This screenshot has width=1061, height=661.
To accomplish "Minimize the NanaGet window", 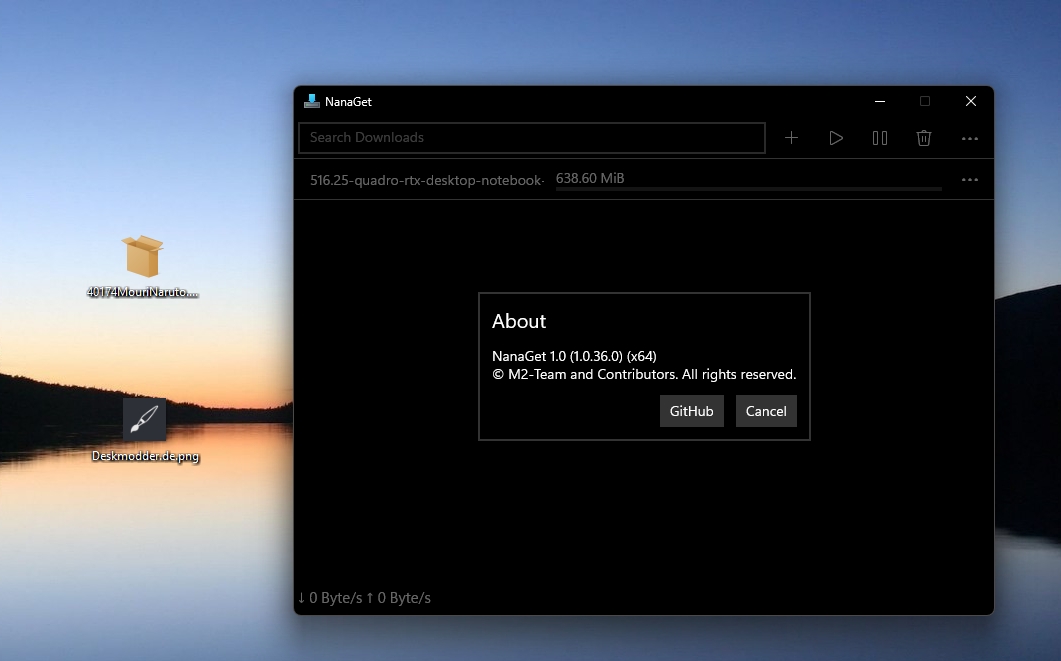I will (x=880, y=101).
